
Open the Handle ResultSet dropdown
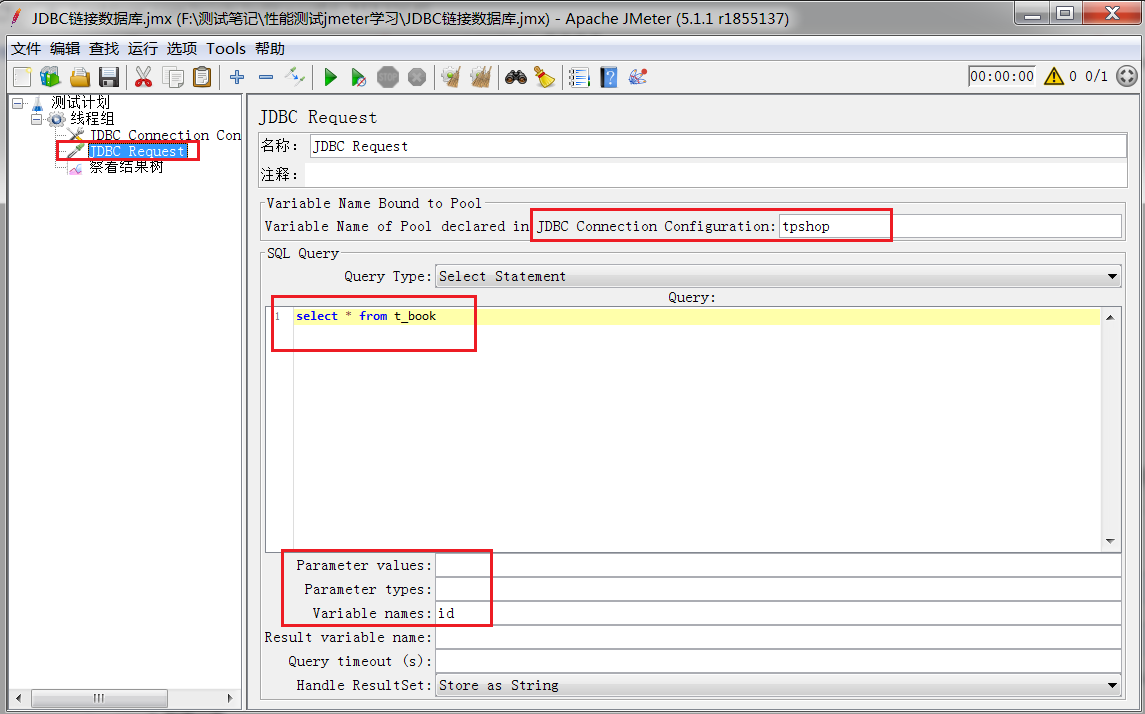pyautogui.click(x=778, y=685)
